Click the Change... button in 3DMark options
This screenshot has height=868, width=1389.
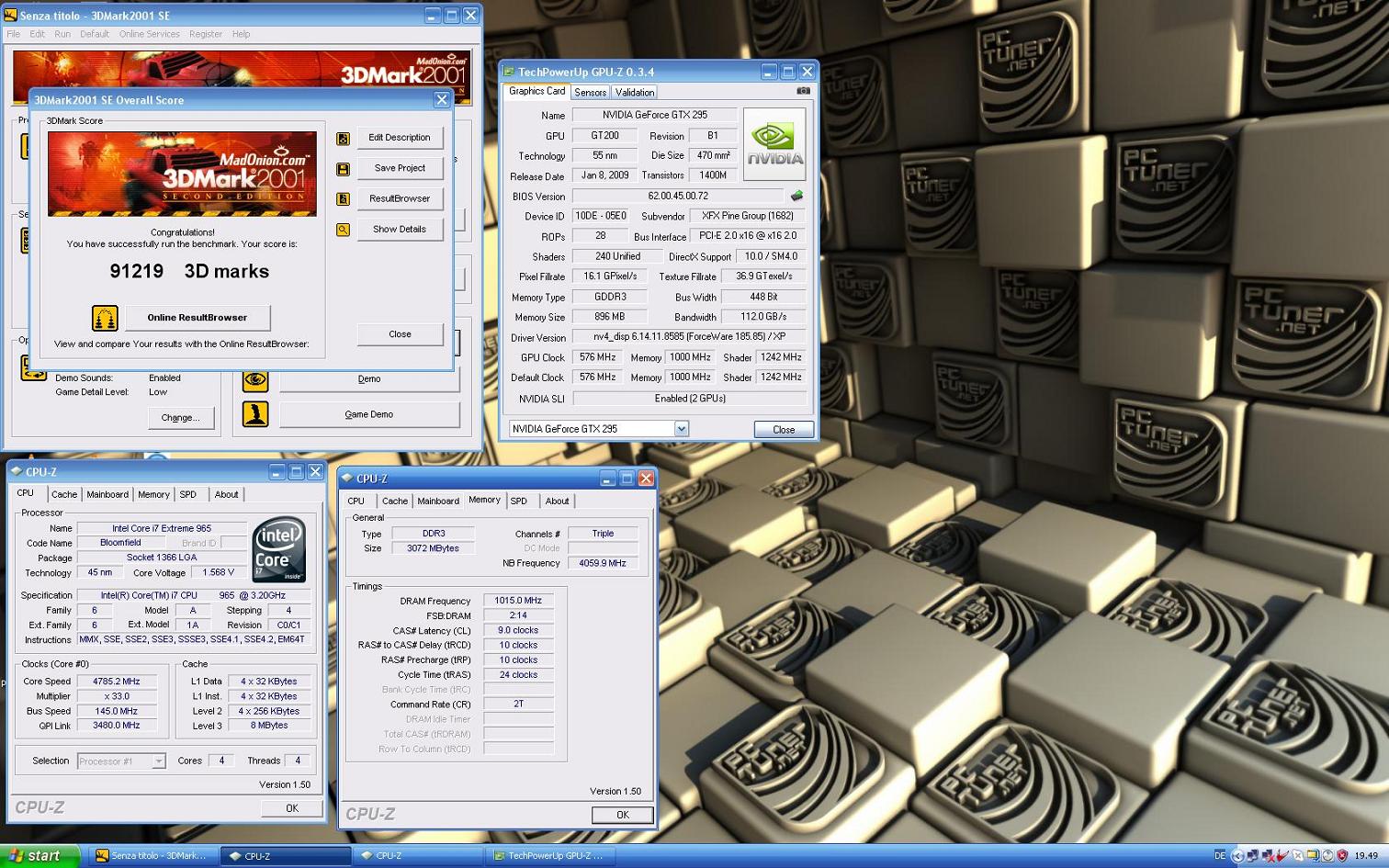(181, 418)
